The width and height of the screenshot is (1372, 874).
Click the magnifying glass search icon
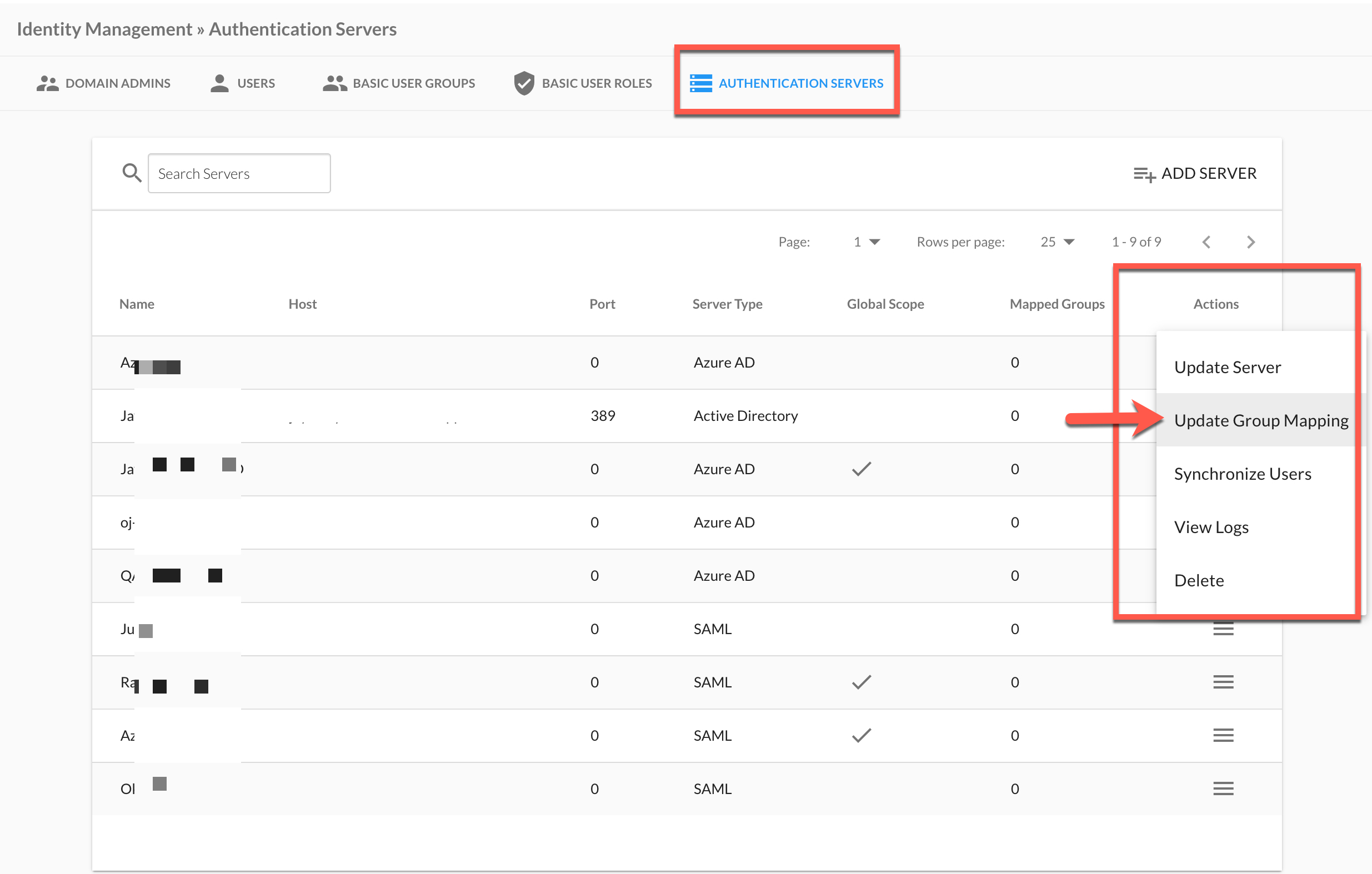click(132, 173)
